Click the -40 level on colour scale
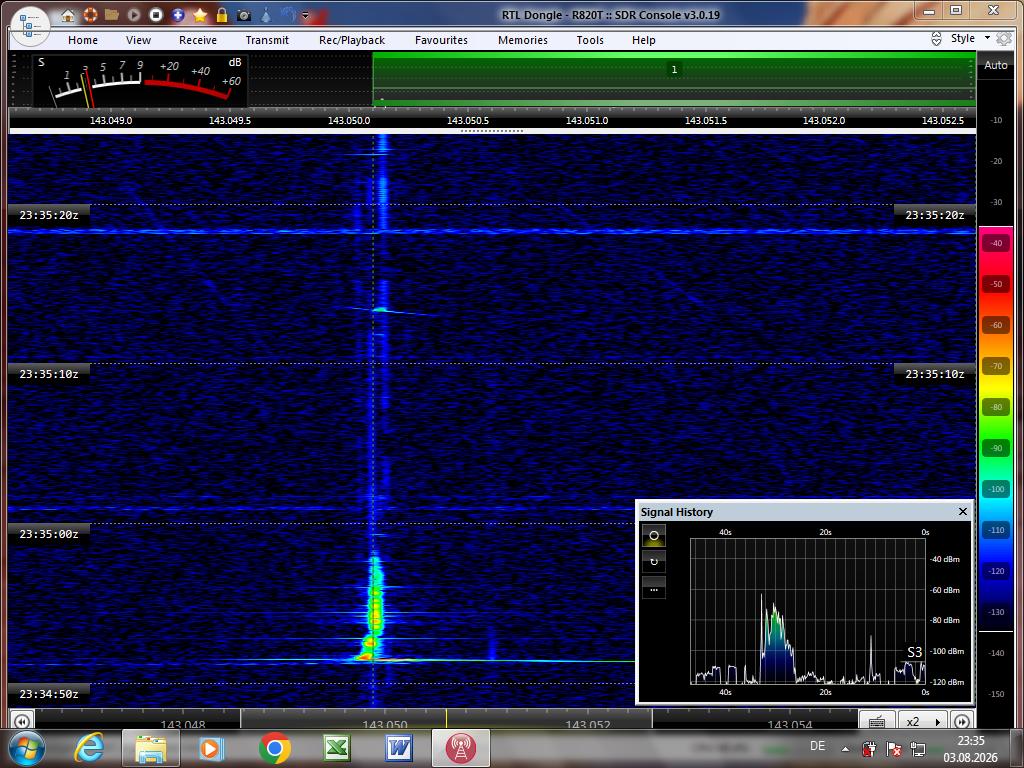Screen dimensions: 1024x768 click(996, 243)
